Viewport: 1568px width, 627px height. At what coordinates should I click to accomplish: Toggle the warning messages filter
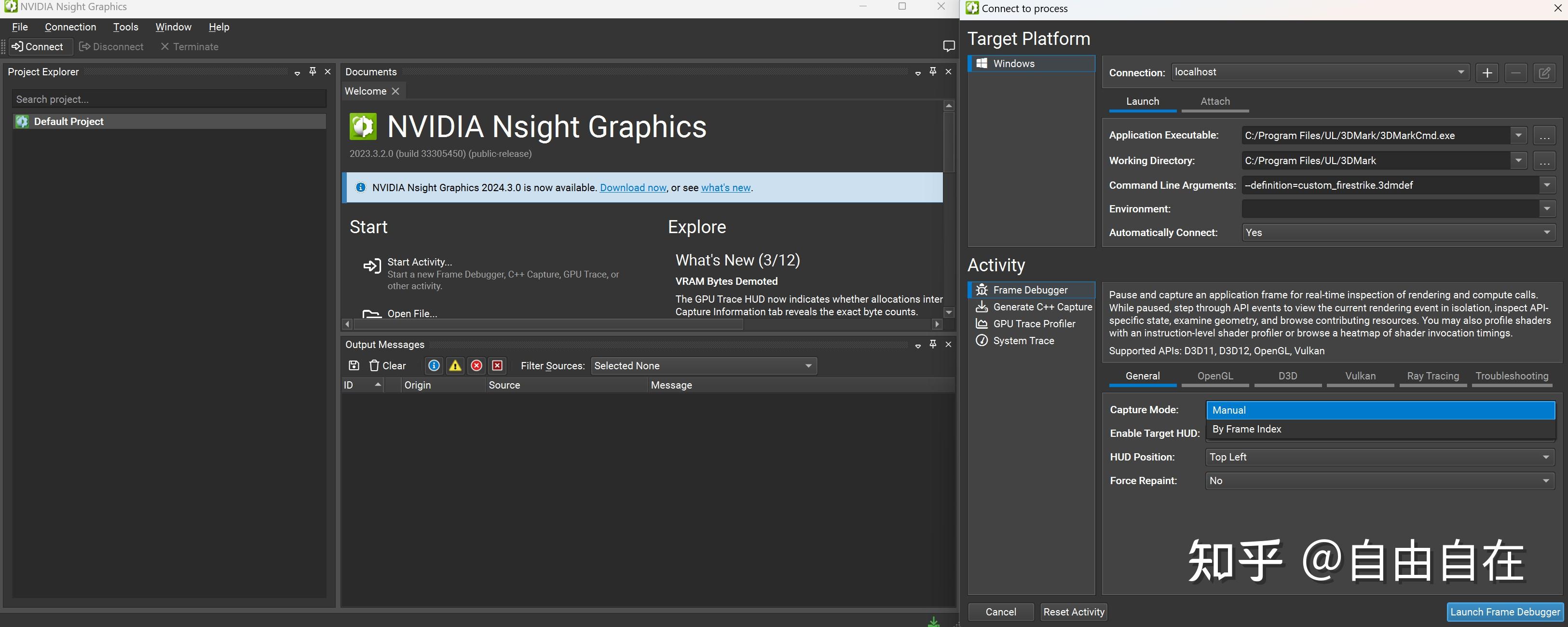[x=455, y=365]
